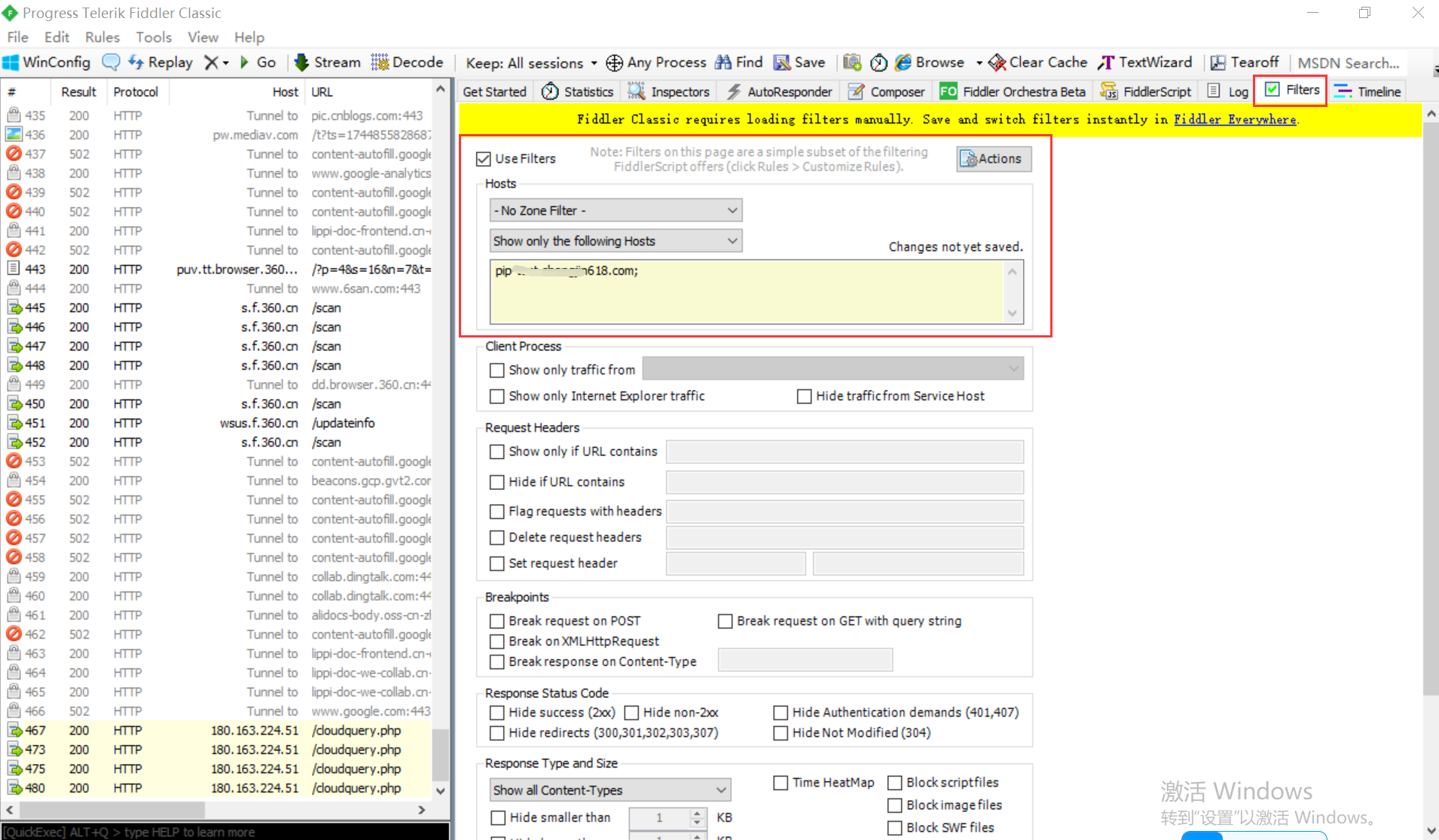1439x840 pixels.
Task: Open the Help menu
Action: pyautogui.click(x=249, y=37)
